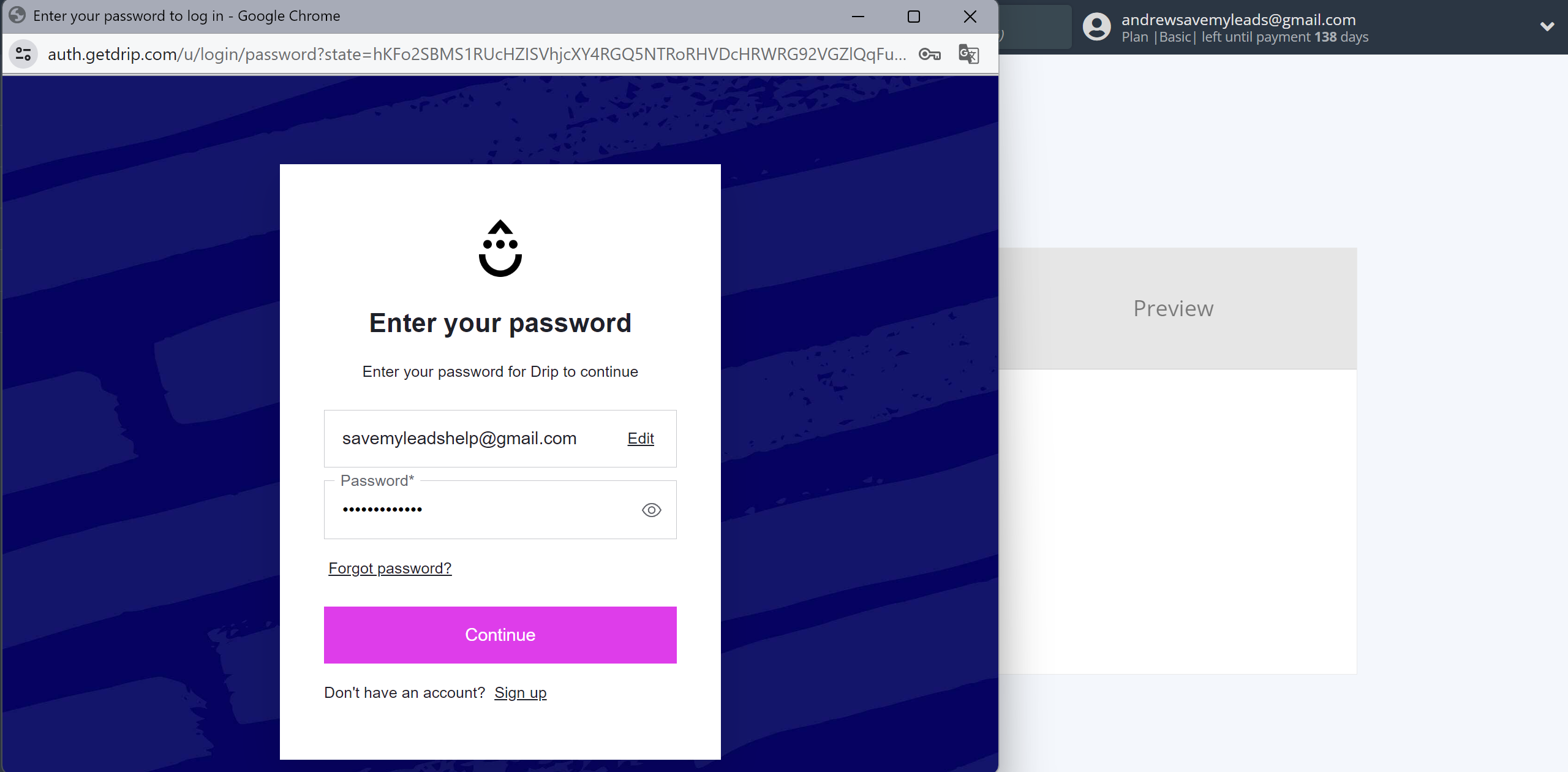1568x772 pixels.
Task: Click the Edit email address option
Action: pyautogui.click(x=640, y=438)
